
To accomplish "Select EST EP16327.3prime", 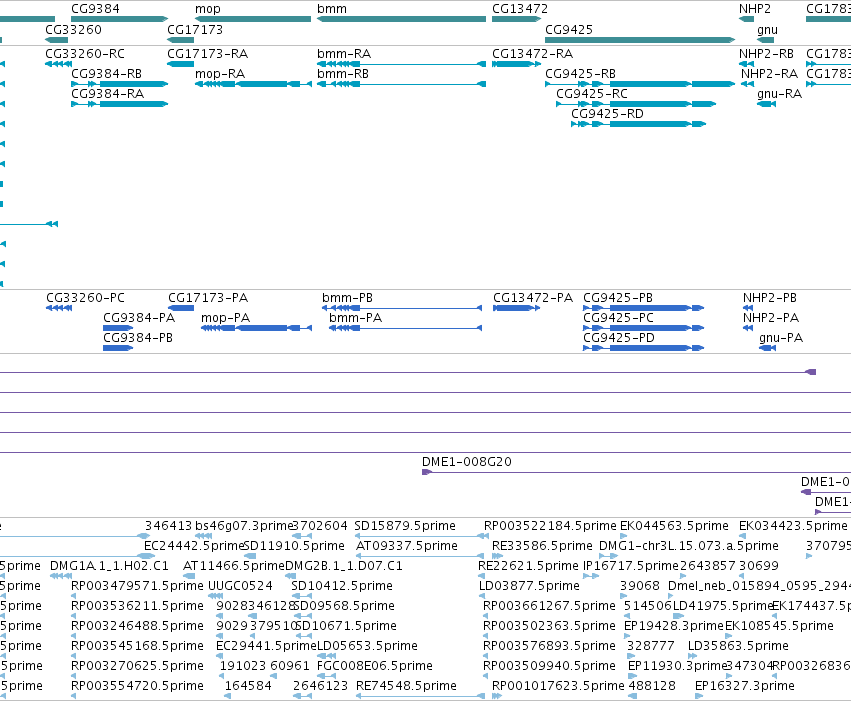I will click(x=745, y=686).
